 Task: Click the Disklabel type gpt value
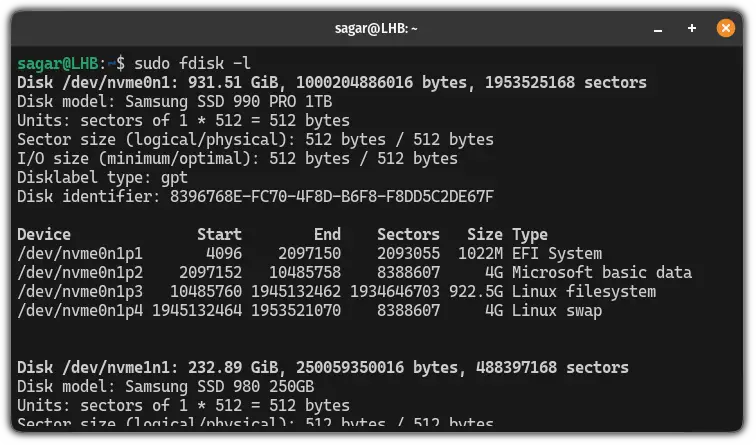point(174,178)
